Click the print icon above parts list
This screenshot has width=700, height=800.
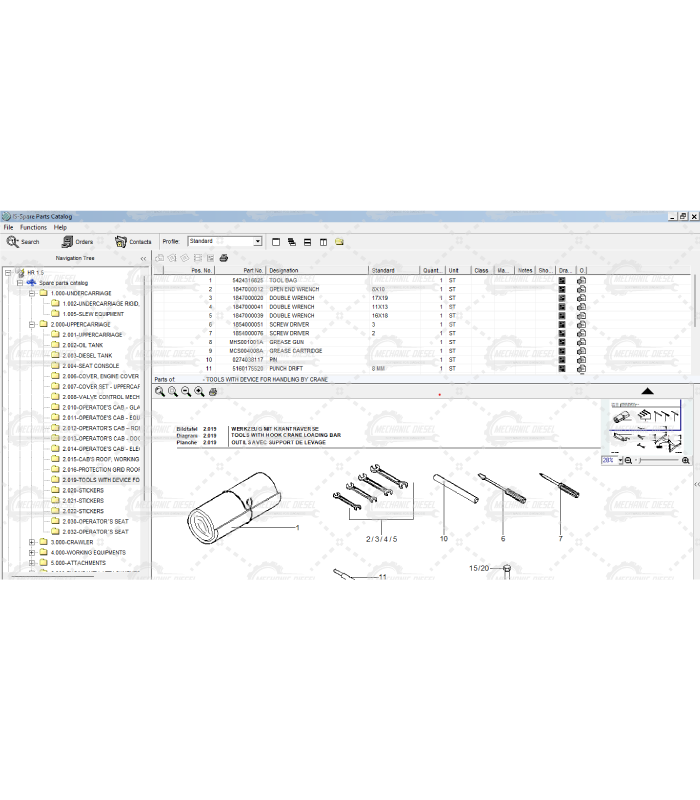tap(224, 258)
